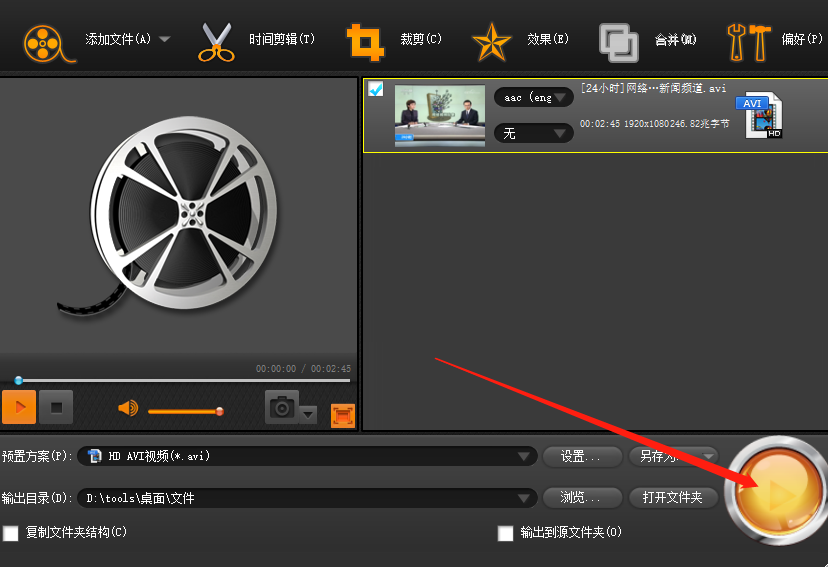Screen dimensions: 828x567
Task: Open the 无 subtitle dropdown
Action: (x=533, y=133)
